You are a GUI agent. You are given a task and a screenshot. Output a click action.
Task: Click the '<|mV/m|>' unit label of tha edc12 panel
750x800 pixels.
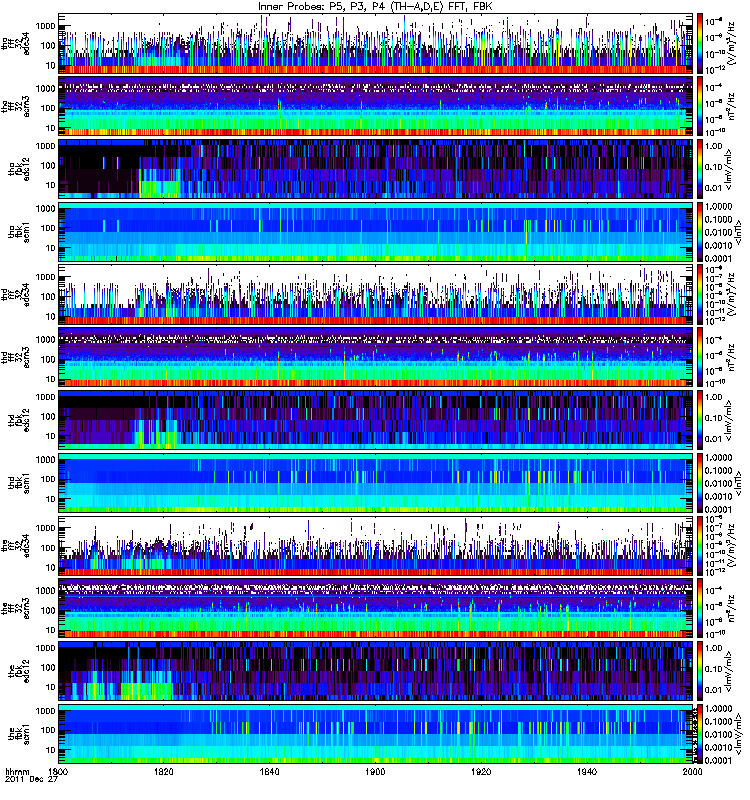(729, 169)
